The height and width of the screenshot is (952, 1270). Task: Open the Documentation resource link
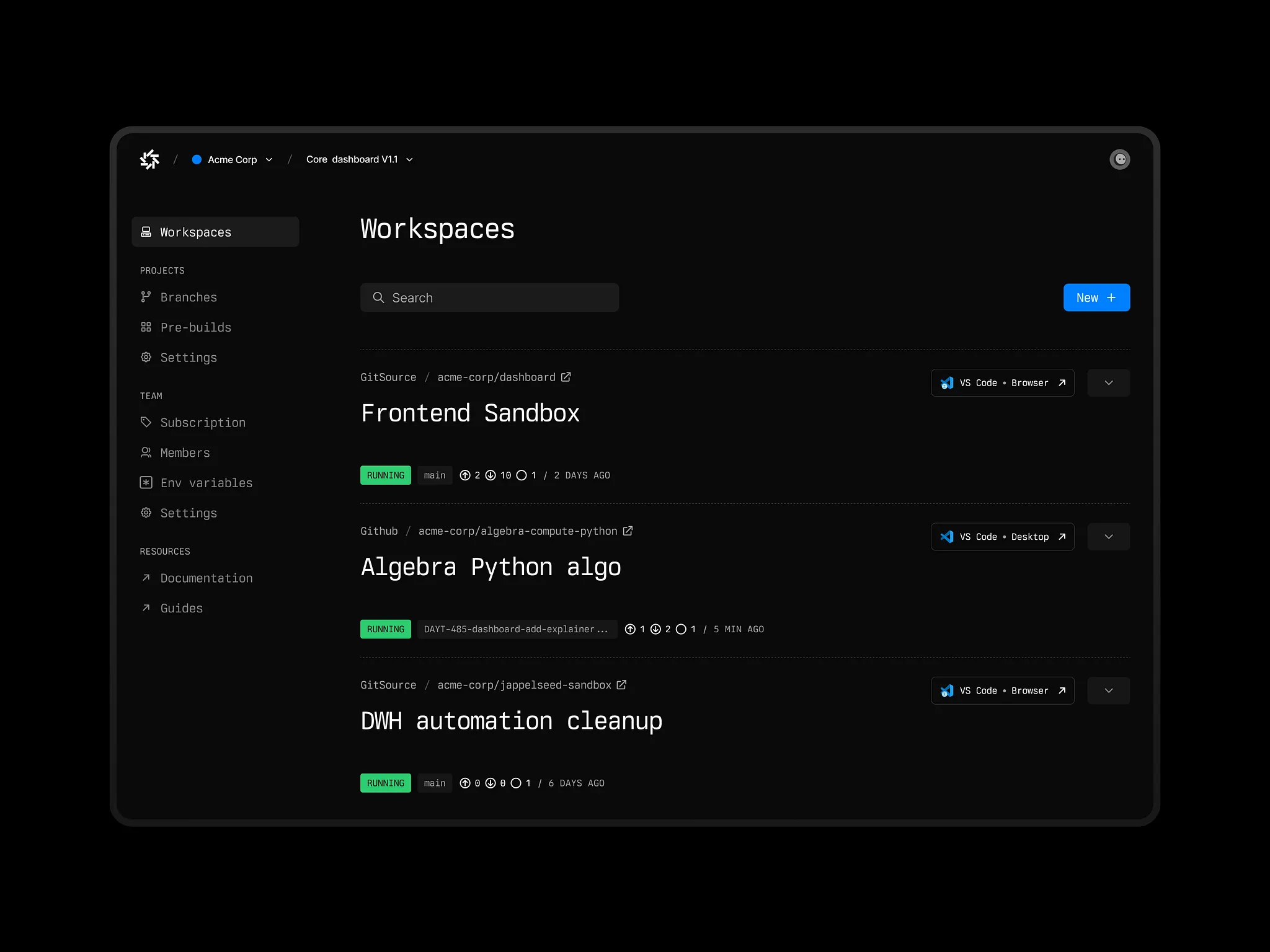(206, 578)
